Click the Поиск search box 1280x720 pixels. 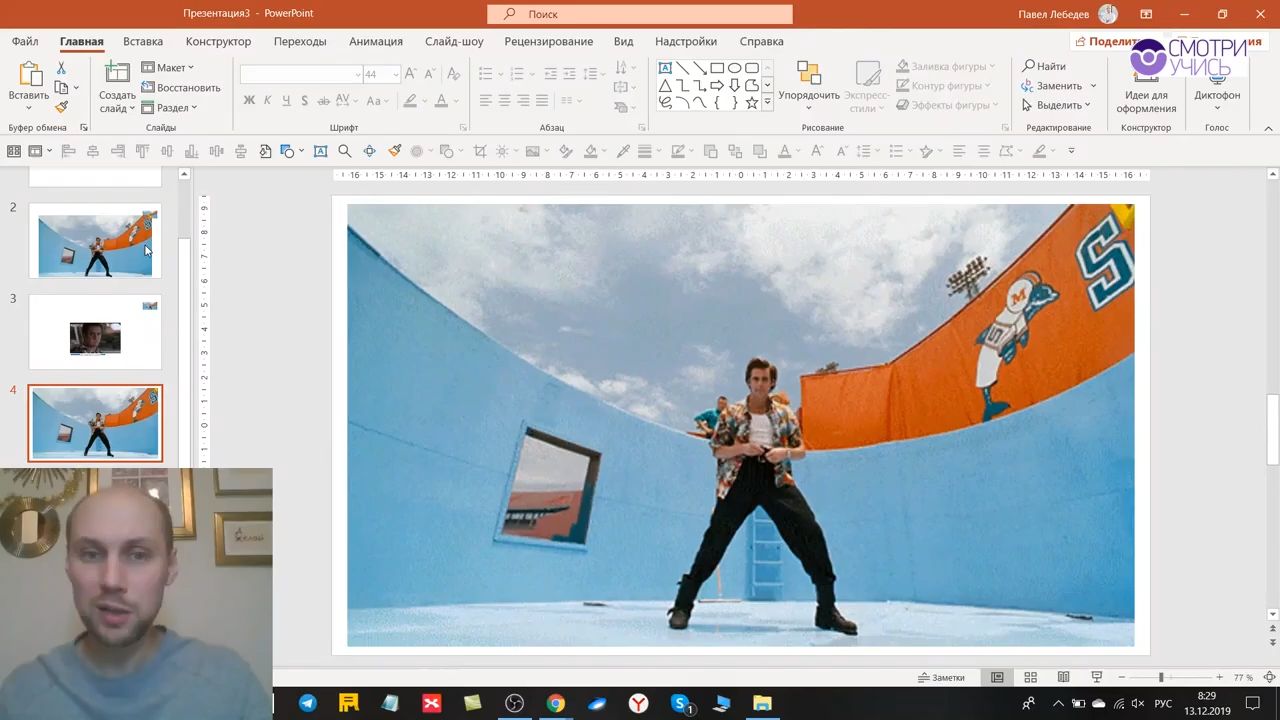pos(640,14)
